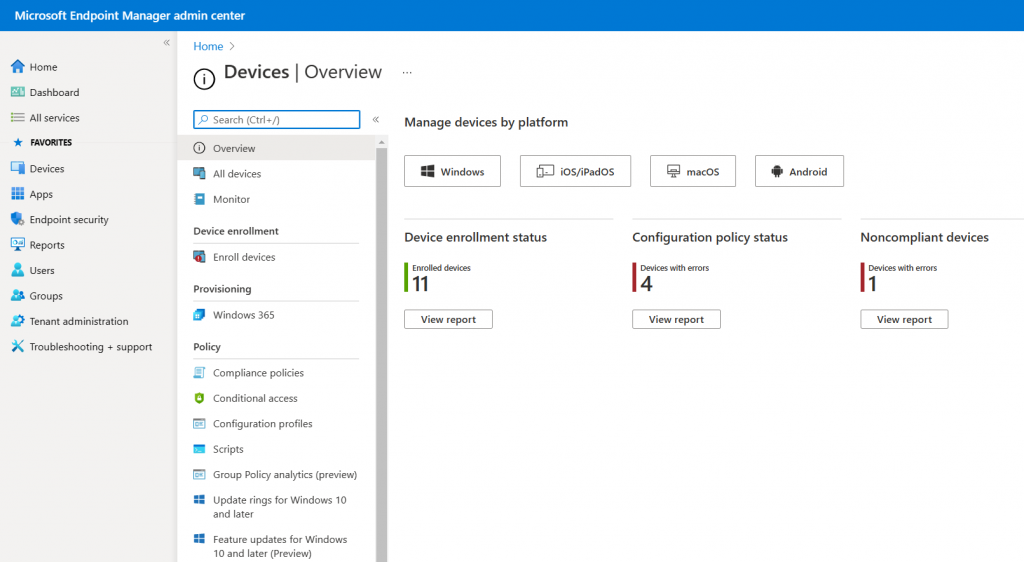Click the All services list icon
The image size is (1024, 562).
pyautogui.click(x=18, y=117)
